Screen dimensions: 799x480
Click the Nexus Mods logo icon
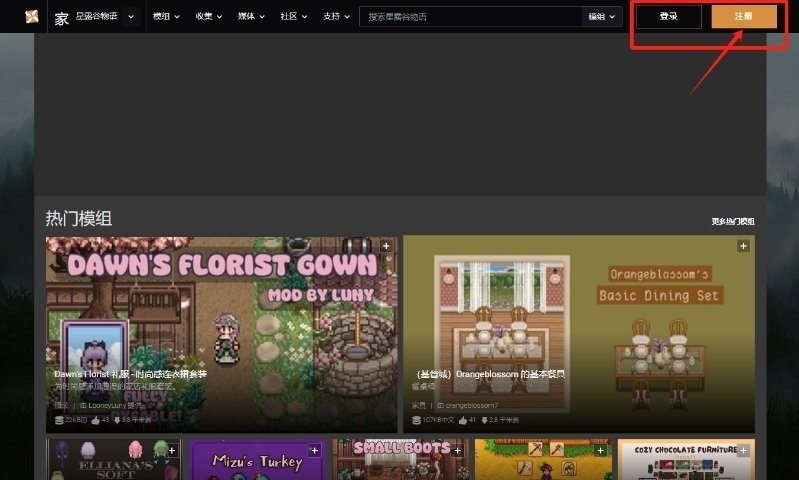point(31,17)
